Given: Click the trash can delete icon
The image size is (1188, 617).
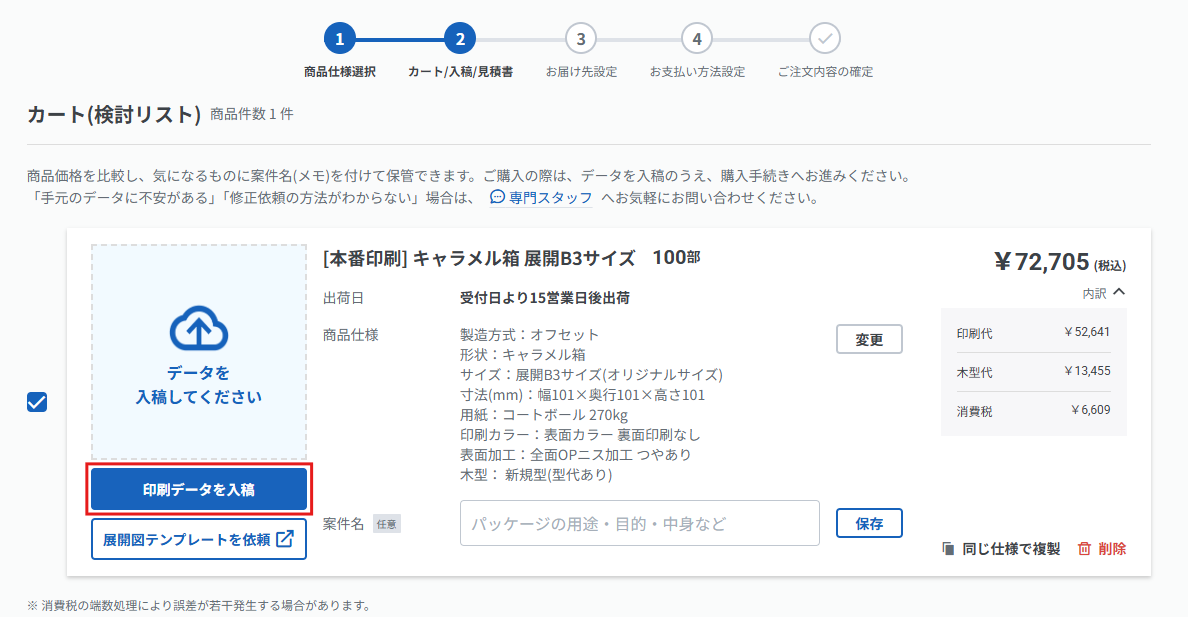Looking at the screenshot, I should (x=1084, y=549).
